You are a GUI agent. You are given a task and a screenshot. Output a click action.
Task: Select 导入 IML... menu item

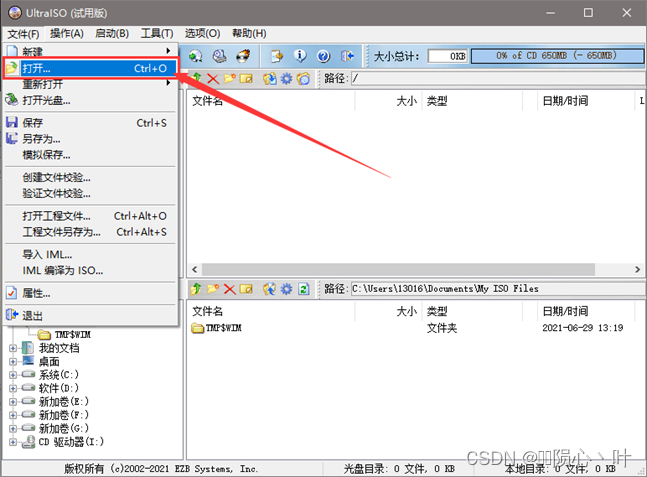[91, 254]
